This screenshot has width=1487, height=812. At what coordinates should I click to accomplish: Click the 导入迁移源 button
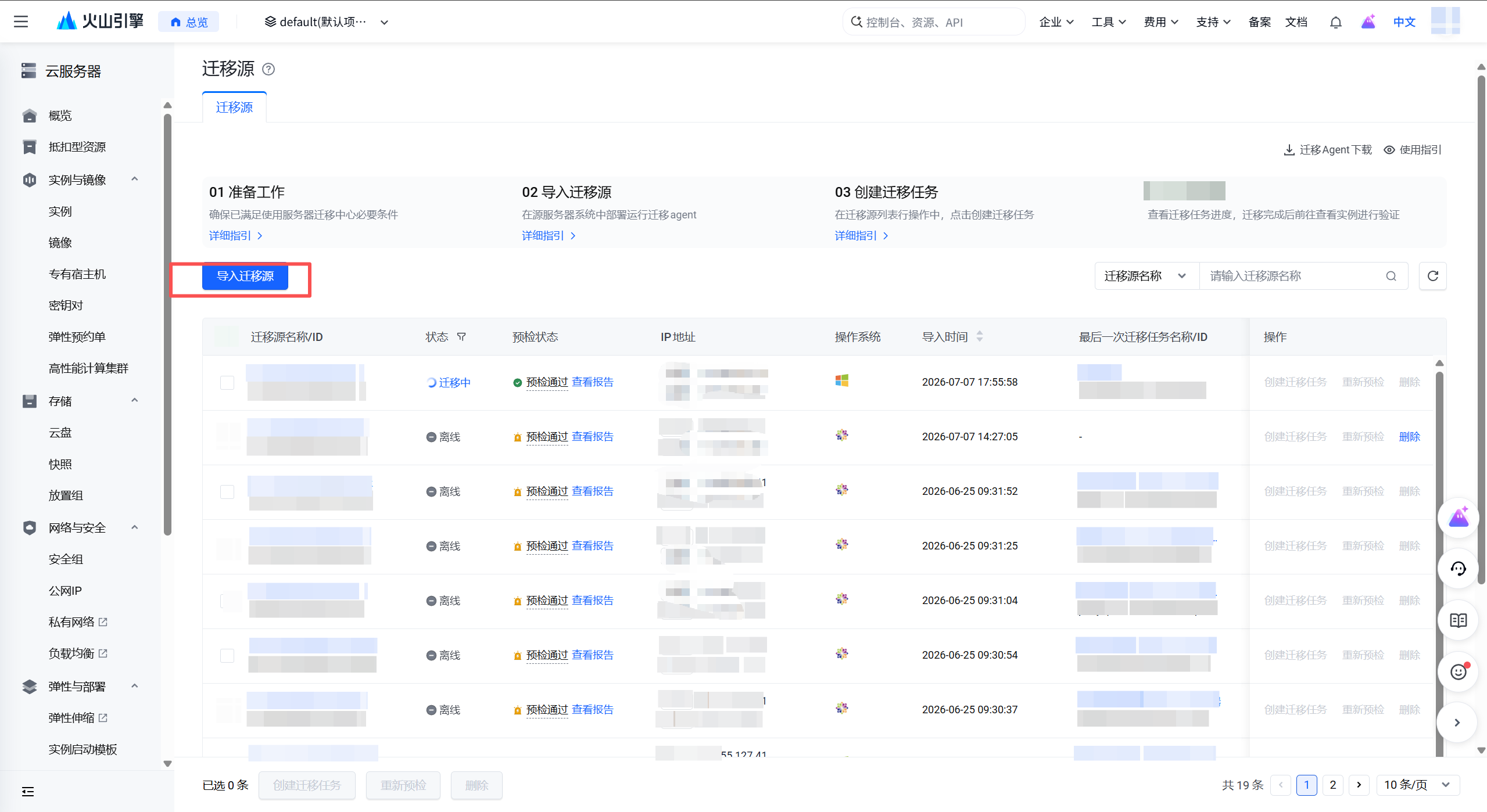click(245, 276)
